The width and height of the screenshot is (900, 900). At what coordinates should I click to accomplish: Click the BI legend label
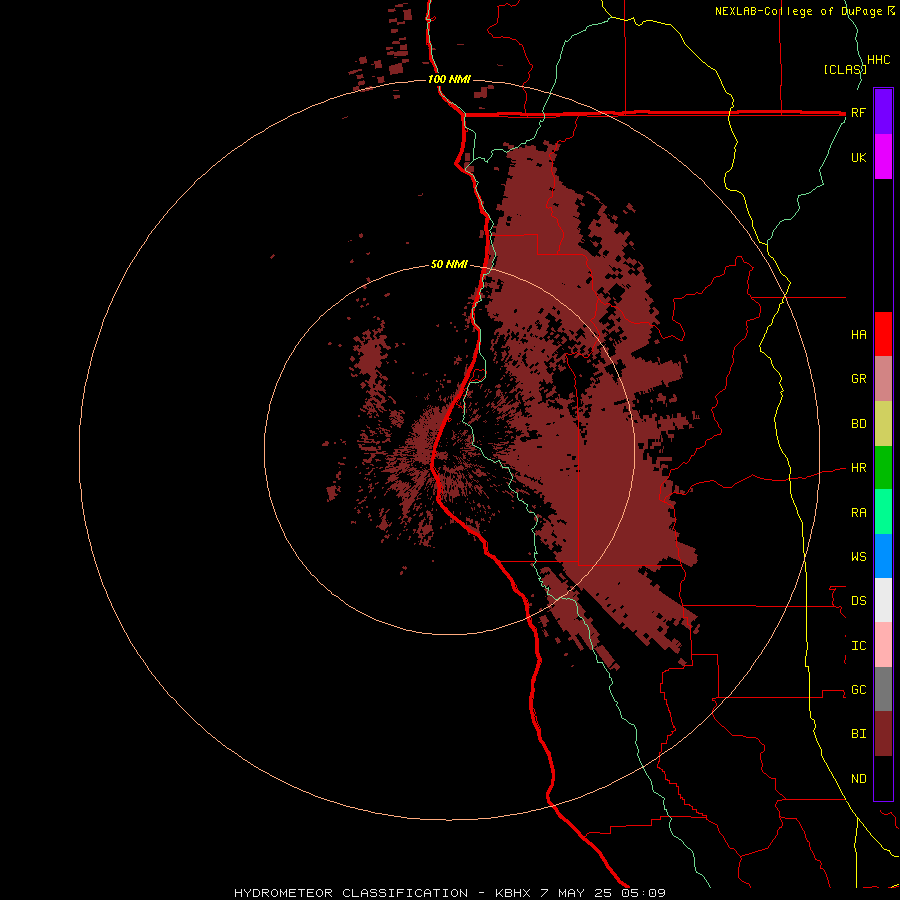pyautogui.click(x=858, y=734)
